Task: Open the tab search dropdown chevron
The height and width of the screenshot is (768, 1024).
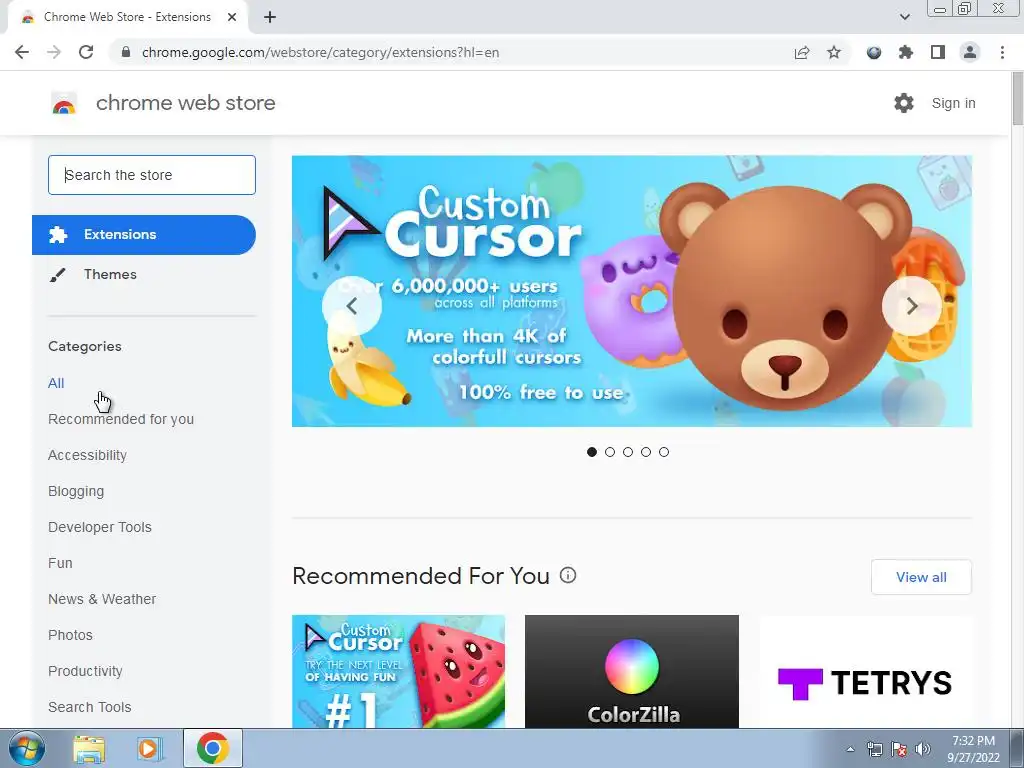Action: coord(904,17)
